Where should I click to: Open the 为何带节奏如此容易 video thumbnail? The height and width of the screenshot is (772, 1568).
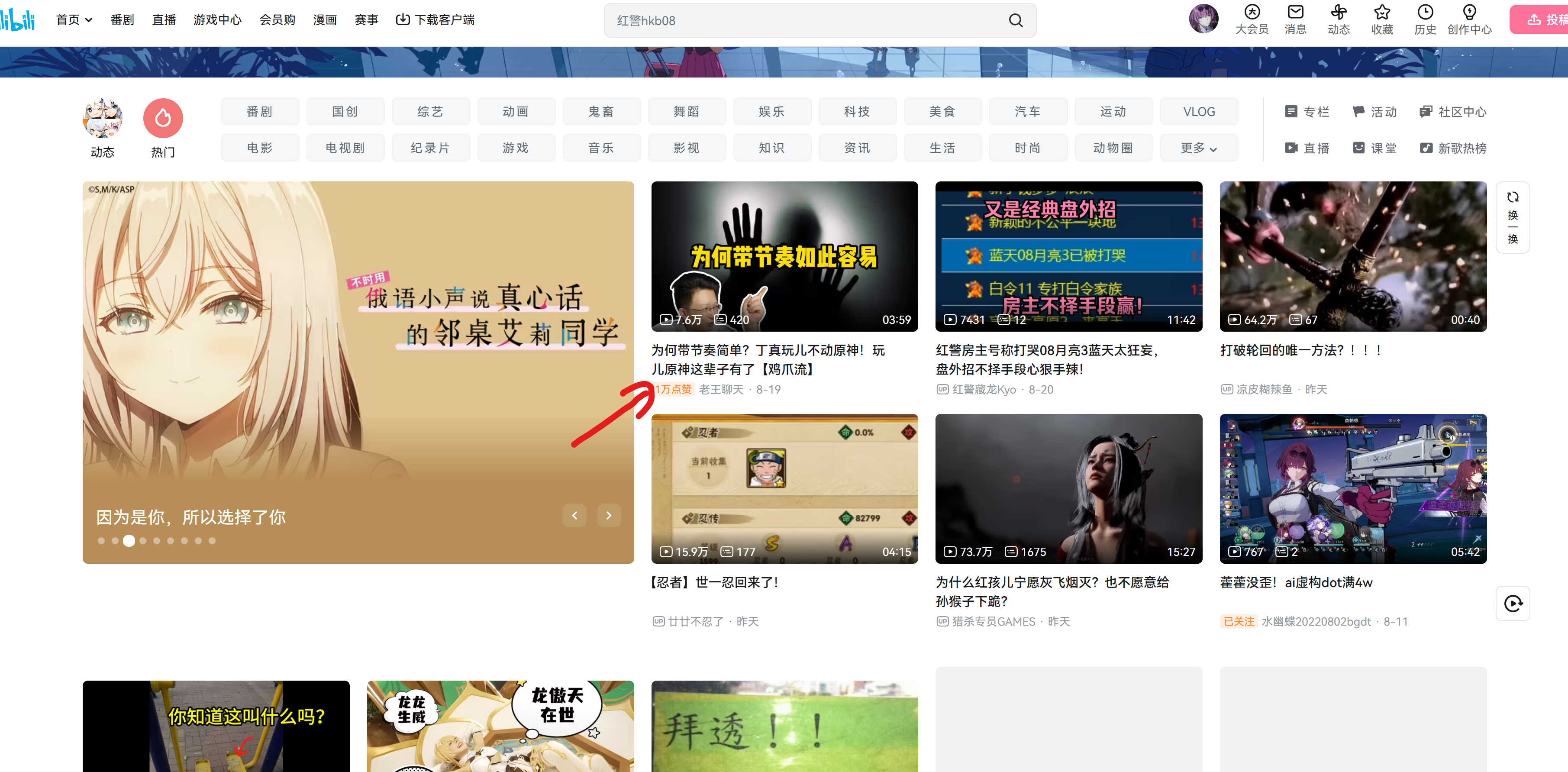(784, 256)
